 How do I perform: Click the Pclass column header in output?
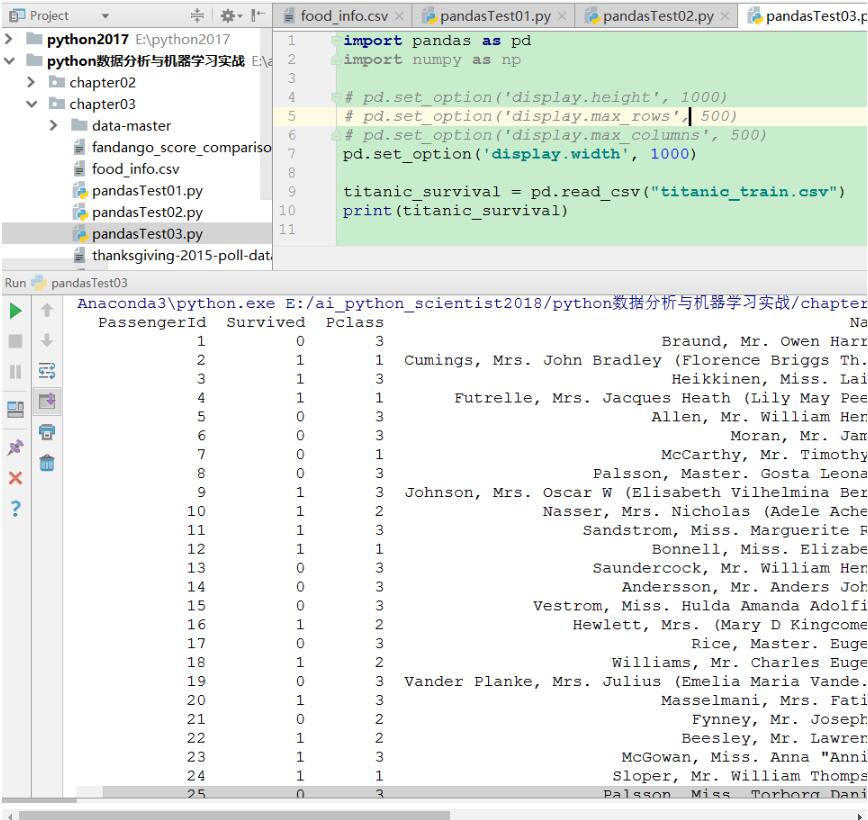coord(354,322)
